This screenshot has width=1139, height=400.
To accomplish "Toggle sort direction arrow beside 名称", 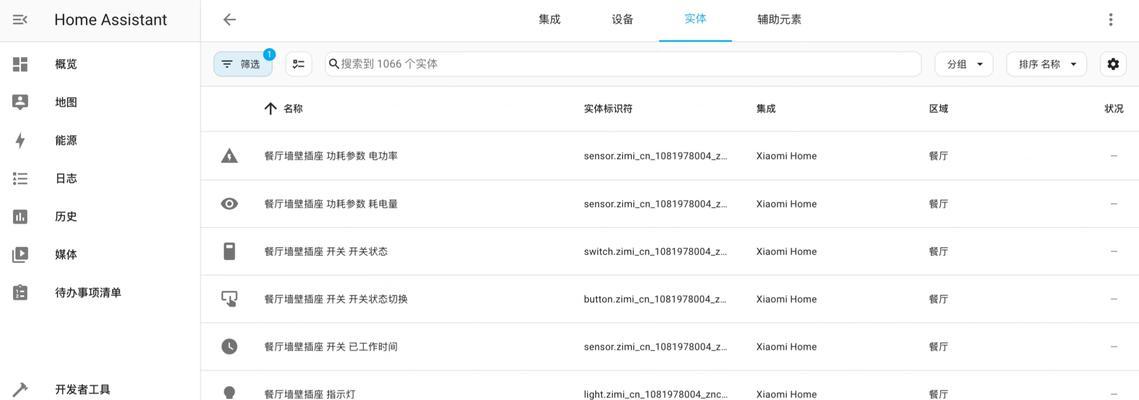I will [270, 109].
